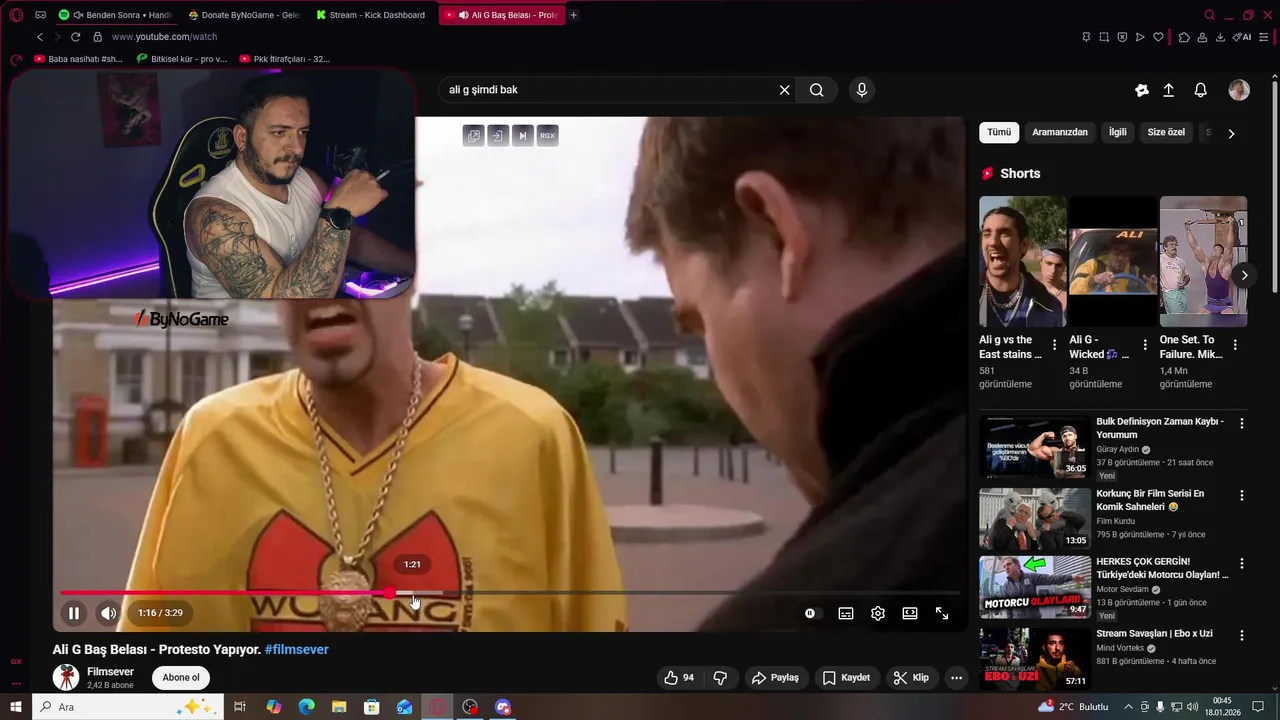Click the YouTube search magnifier button
The height and width of the screenshot is (720, 1280).
(817, 90)
